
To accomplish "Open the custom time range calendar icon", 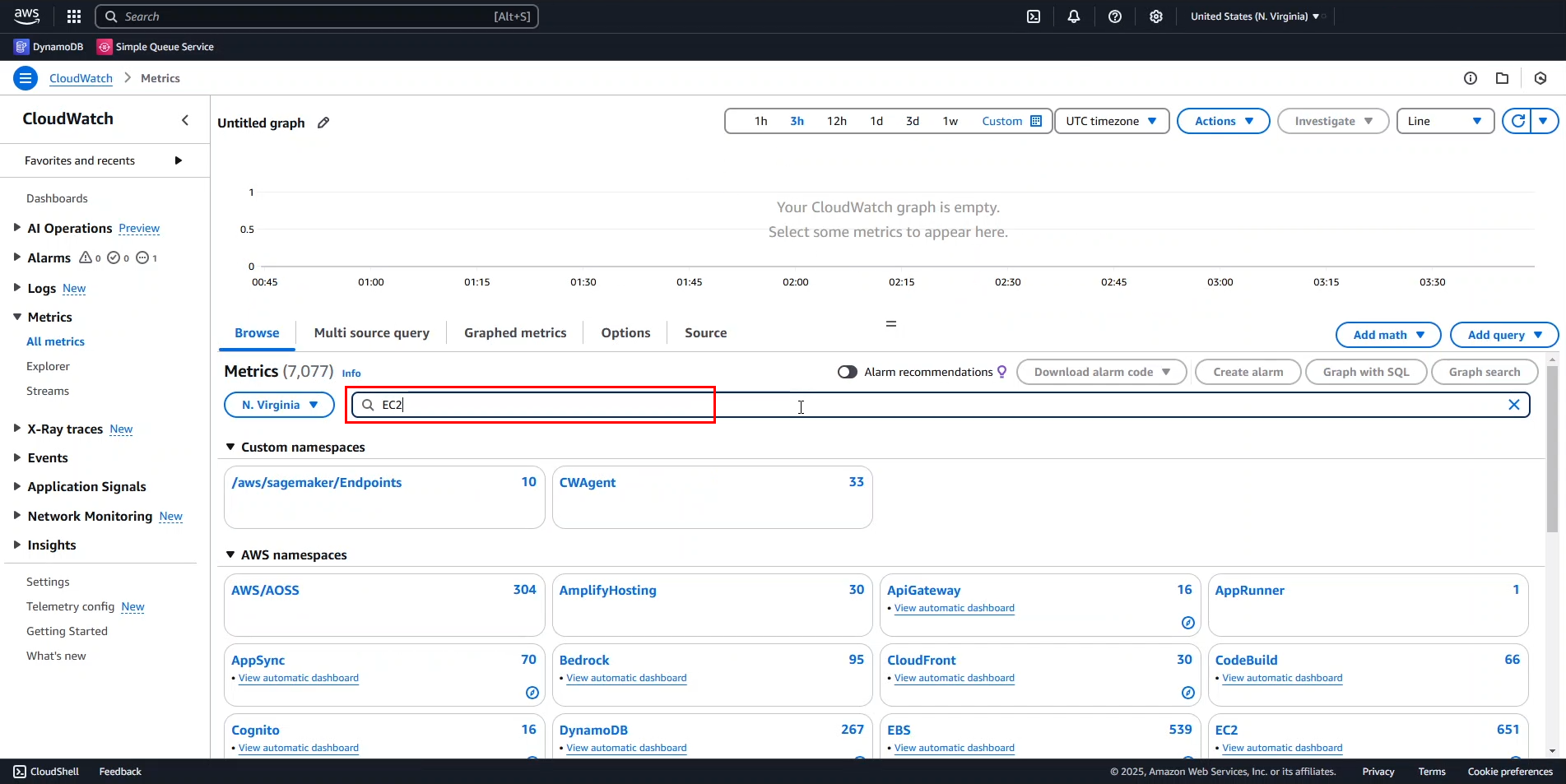I will coord(1036,121).
